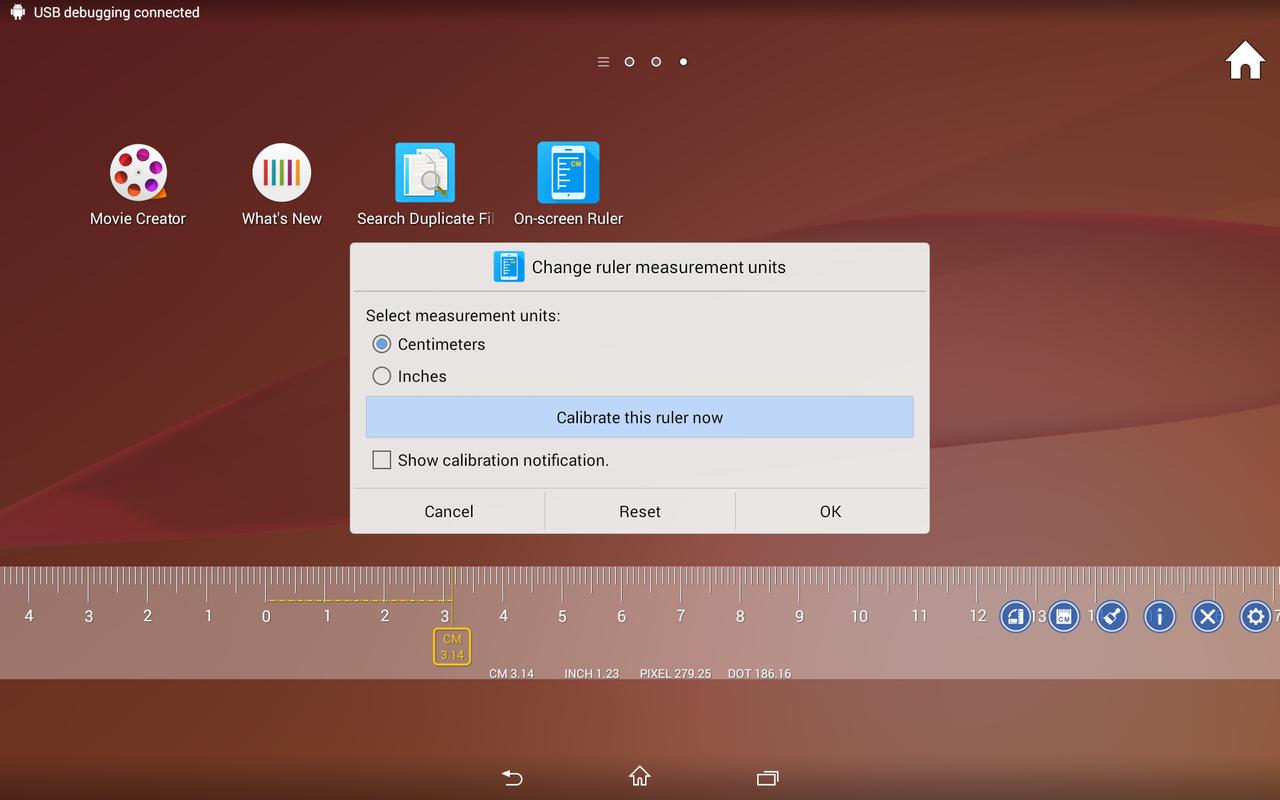Image resolution: width=1280 pixels, height=800 pixels.
Task: Enable Show calibration notification checkbox
Action: (382, 460)
